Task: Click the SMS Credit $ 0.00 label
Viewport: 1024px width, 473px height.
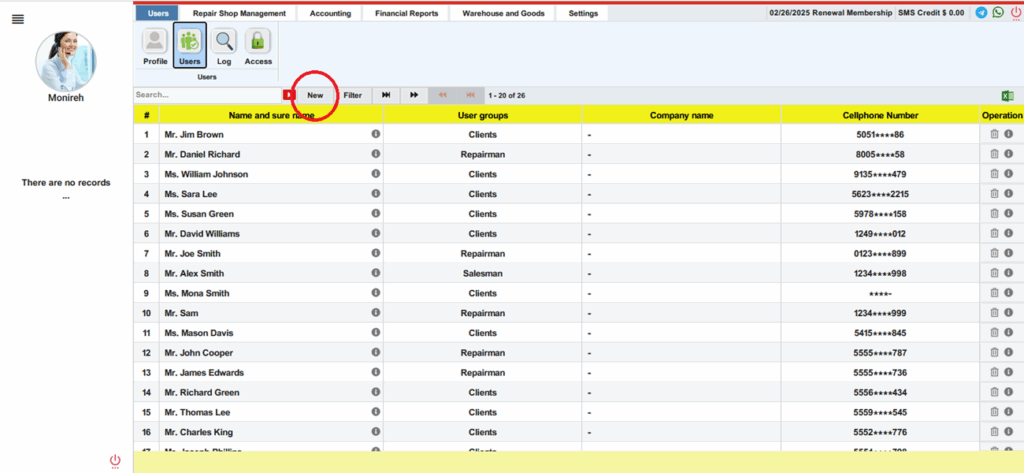Action: point(931,12)
